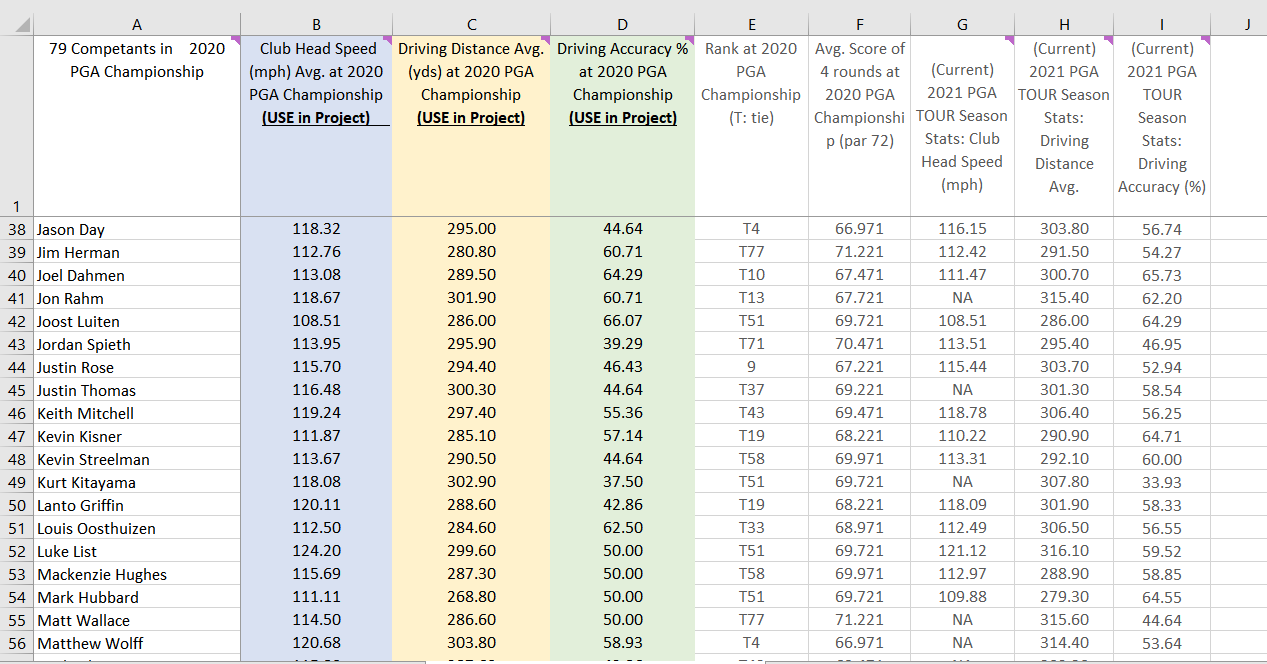Select column J header

(1239, 24)
